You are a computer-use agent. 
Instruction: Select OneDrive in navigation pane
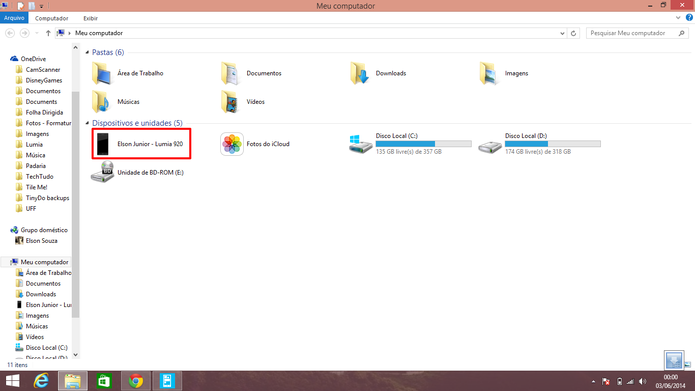tap(28, 59)
